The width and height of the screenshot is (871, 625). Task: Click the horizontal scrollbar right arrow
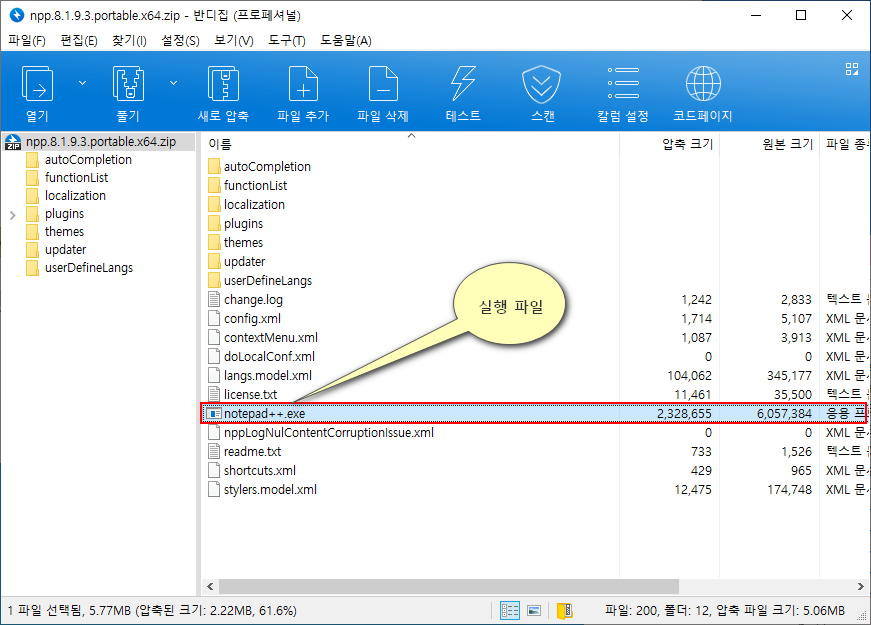tap(860, 587)
